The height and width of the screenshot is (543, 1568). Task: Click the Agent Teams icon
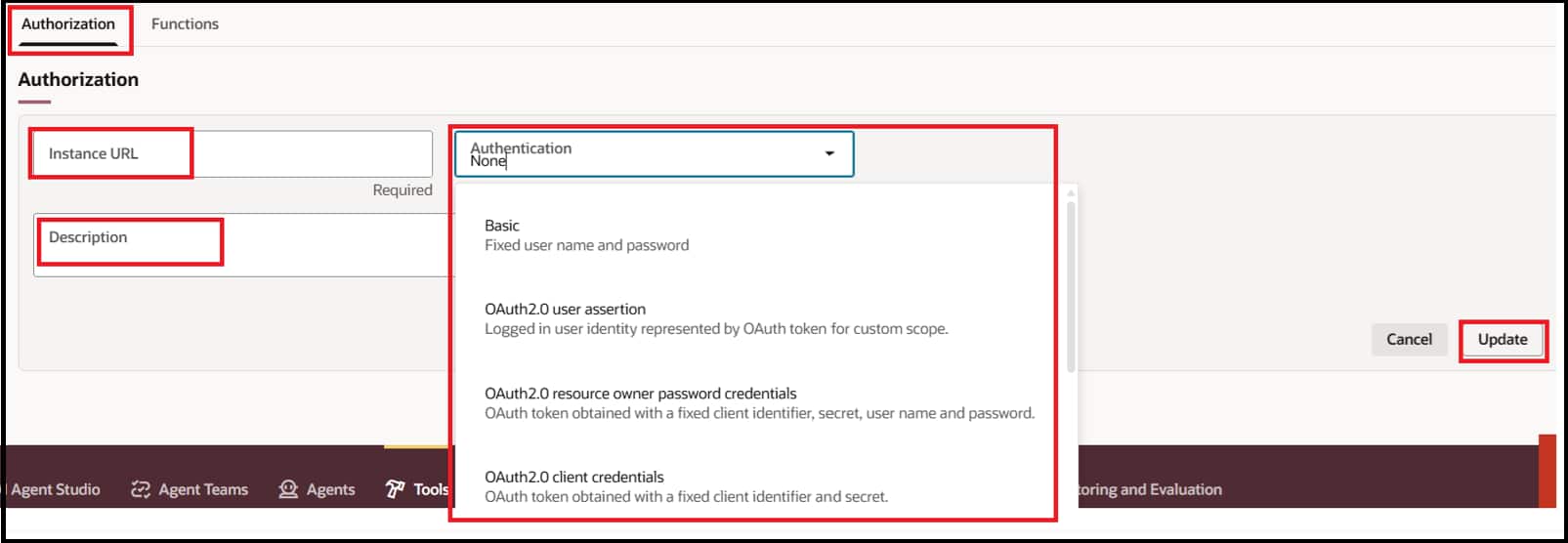[141, 489]
